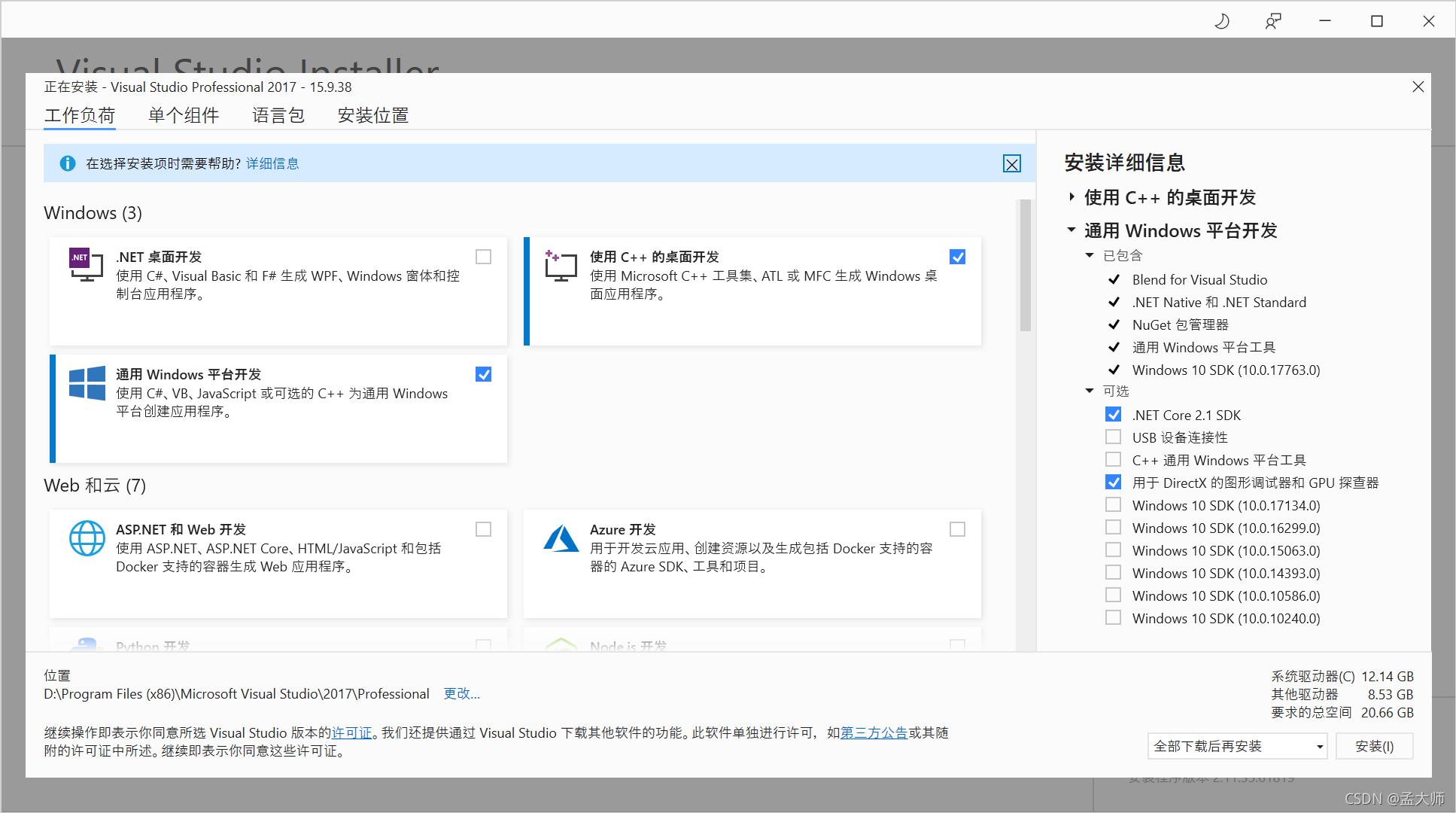
Task: Open the feedback icon in title bar
Action: pyautogui.click(x=1273, y=21)
